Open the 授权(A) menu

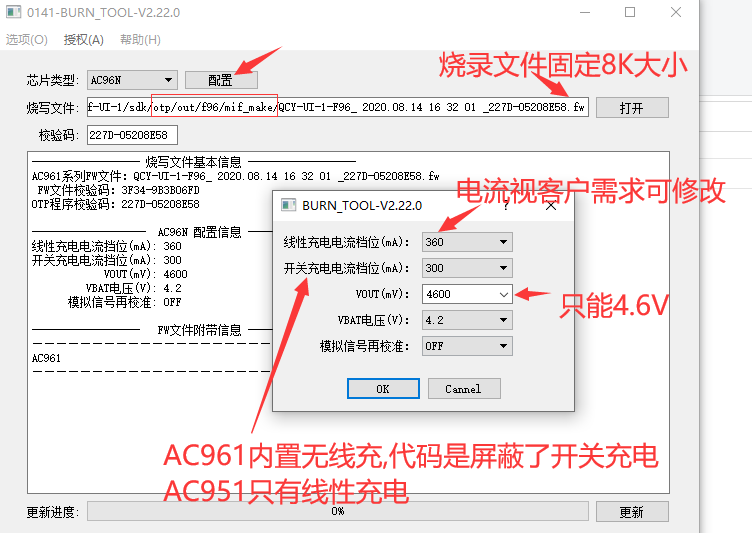83,39
